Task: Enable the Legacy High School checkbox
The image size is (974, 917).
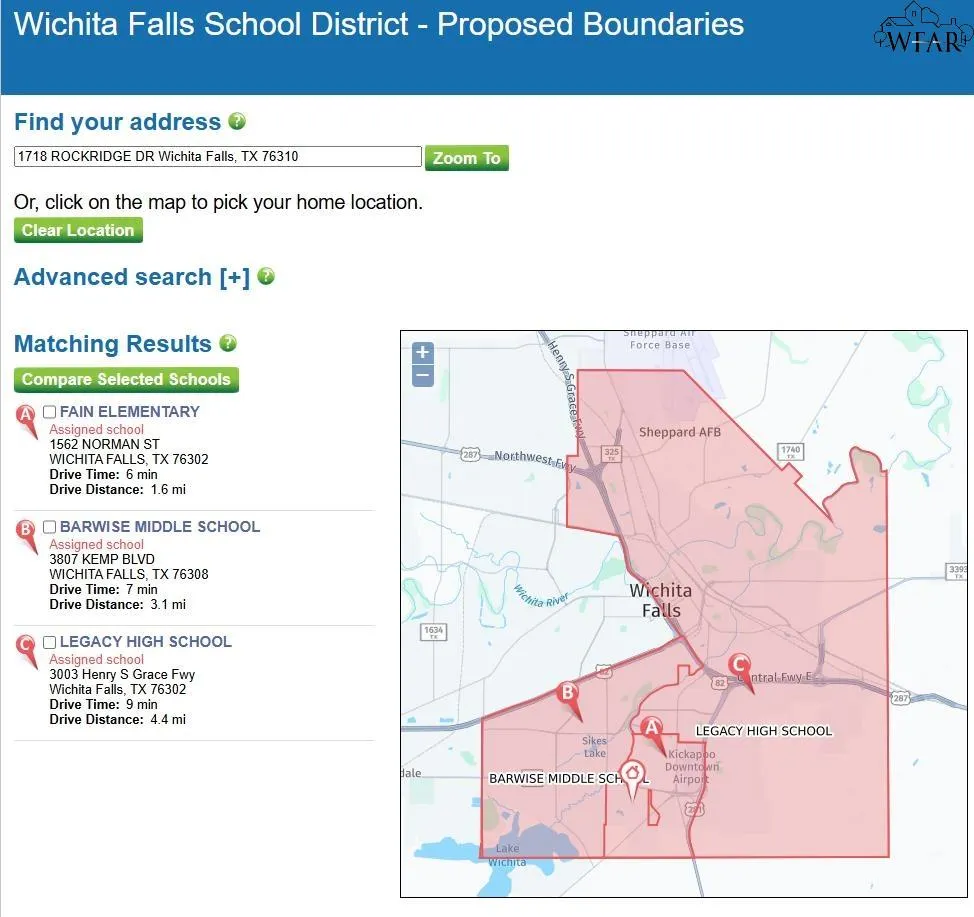Action: click(50, 642)
